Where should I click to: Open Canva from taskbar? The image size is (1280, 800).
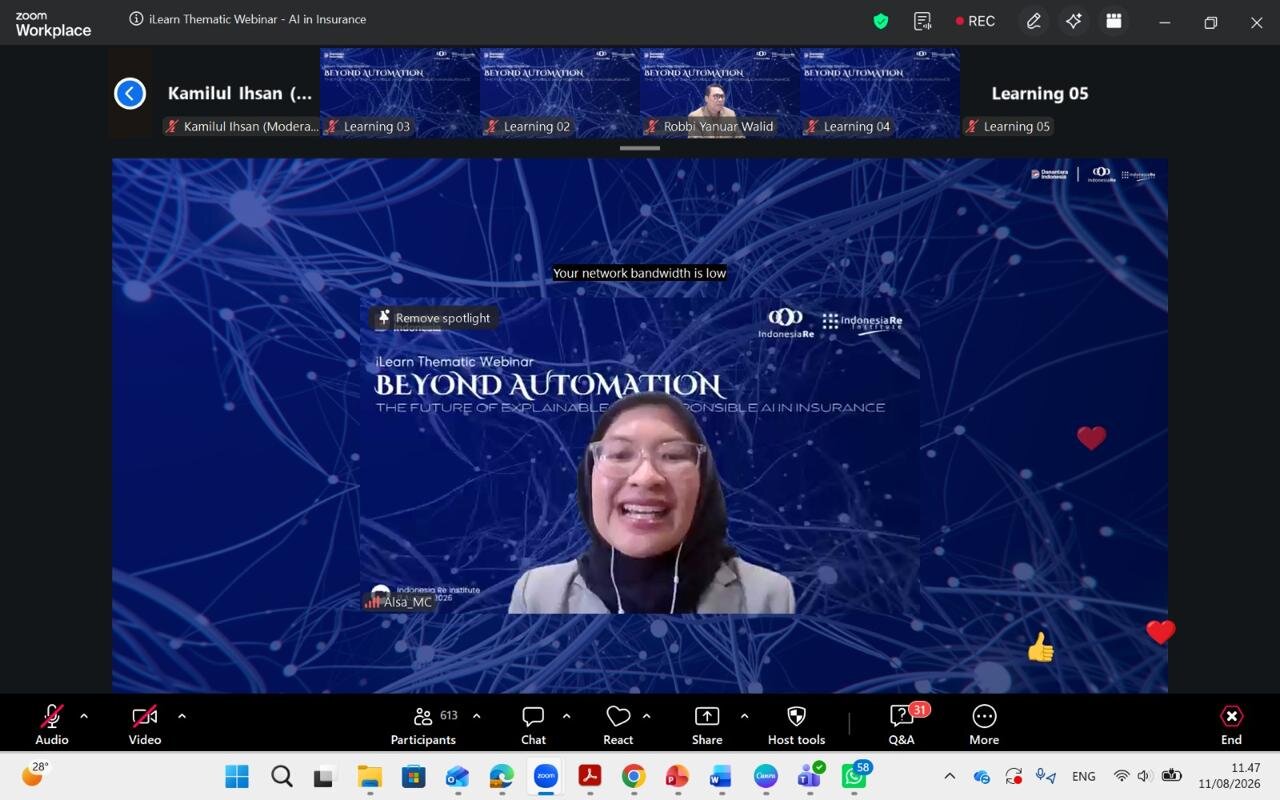(765, 776)
